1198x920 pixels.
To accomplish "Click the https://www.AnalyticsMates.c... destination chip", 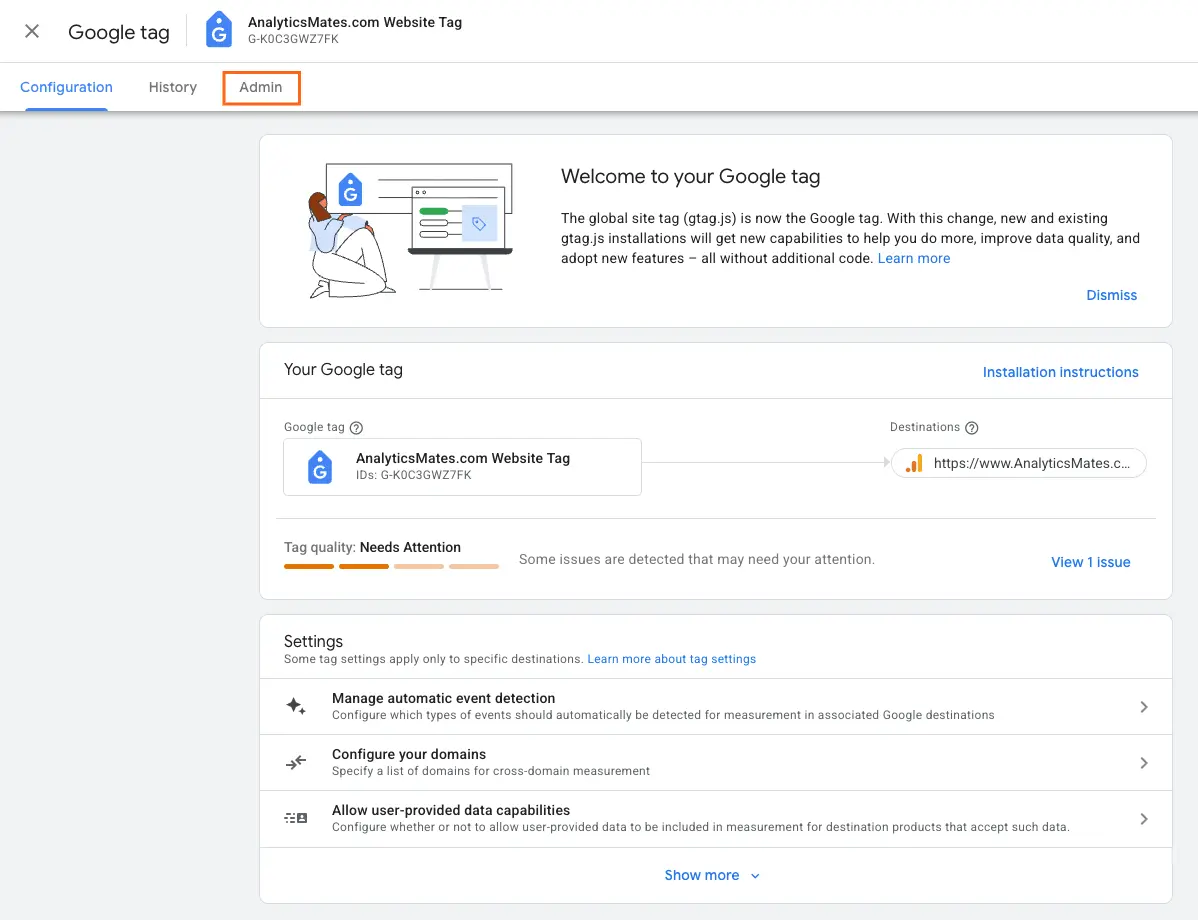I will 1018,463.
